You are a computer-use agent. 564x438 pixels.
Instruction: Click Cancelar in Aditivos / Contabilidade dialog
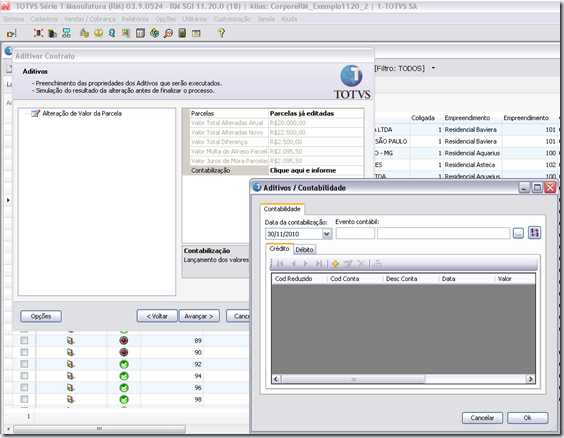(x=482, y=418)
